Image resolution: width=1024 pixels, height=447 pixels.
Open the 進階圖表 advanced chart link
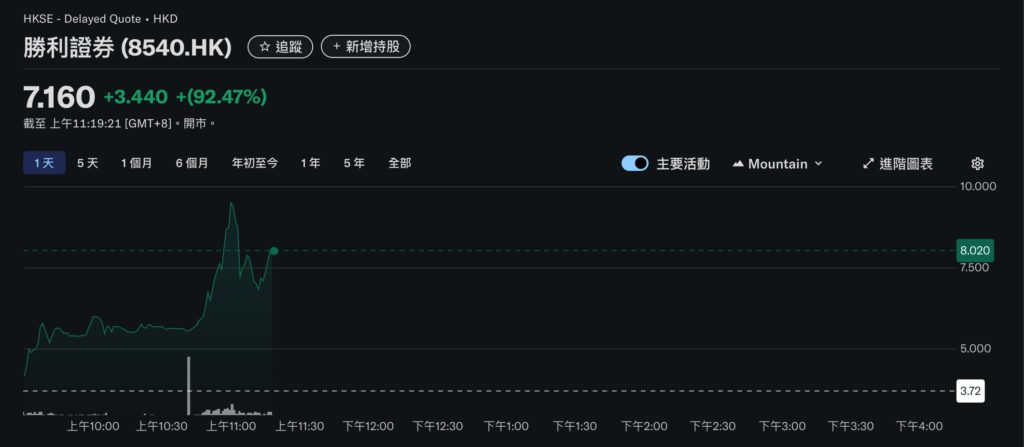click(906, 163)
